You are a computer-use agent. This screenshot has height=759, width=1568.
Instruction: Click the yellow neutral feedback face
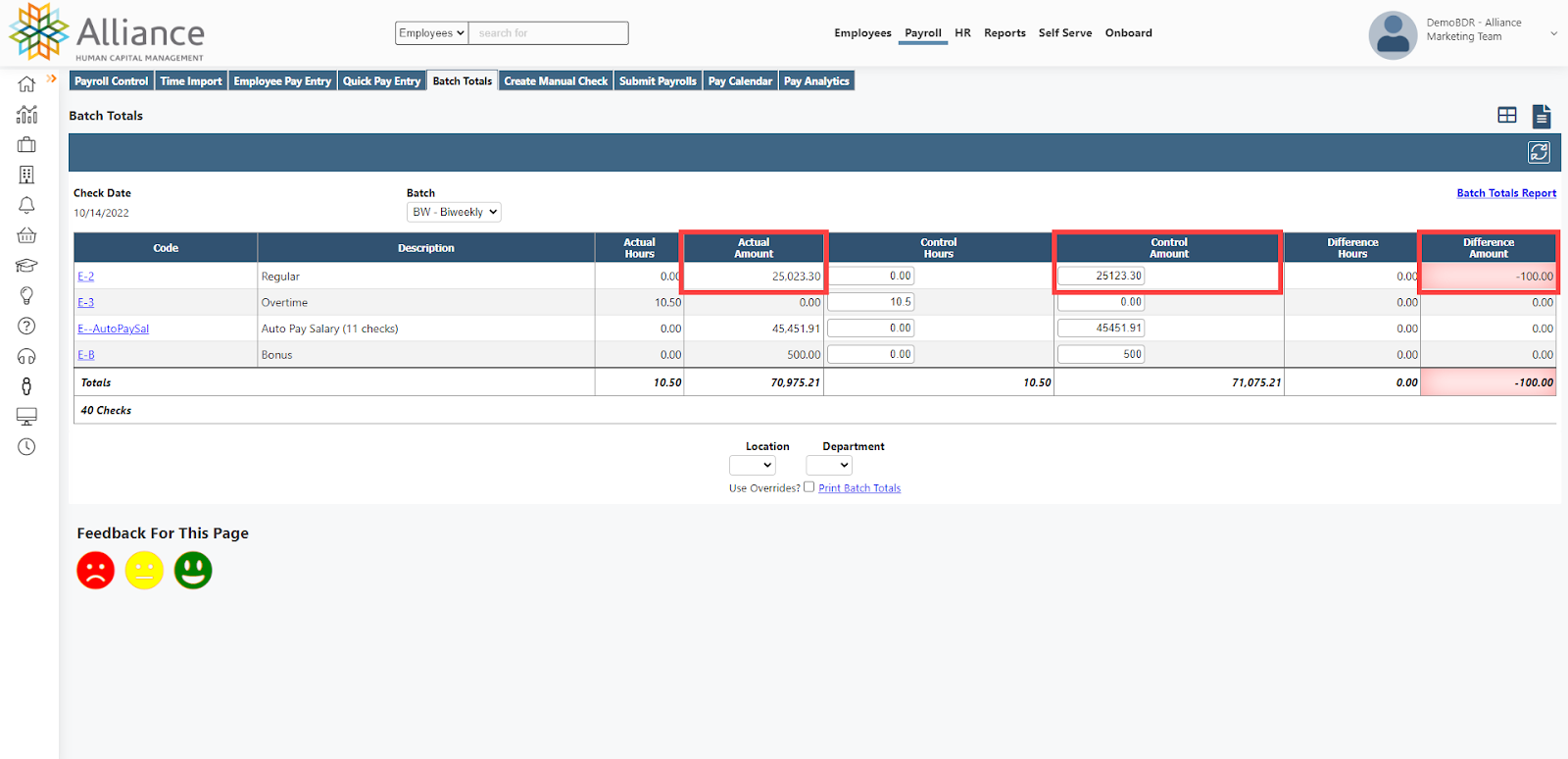click(144, 570)
